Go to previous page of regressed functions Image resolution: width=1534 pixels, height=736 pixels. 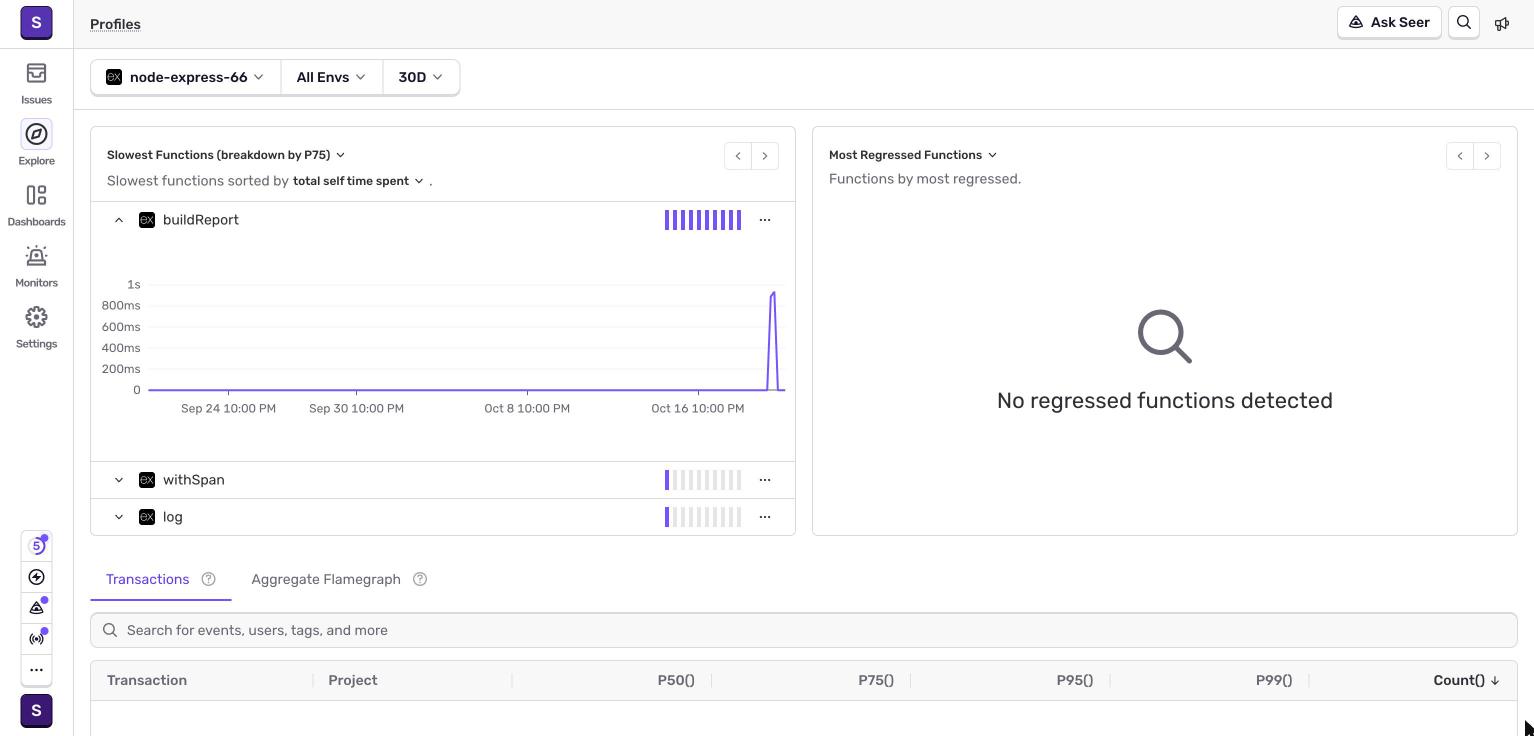click(1460, 156)
